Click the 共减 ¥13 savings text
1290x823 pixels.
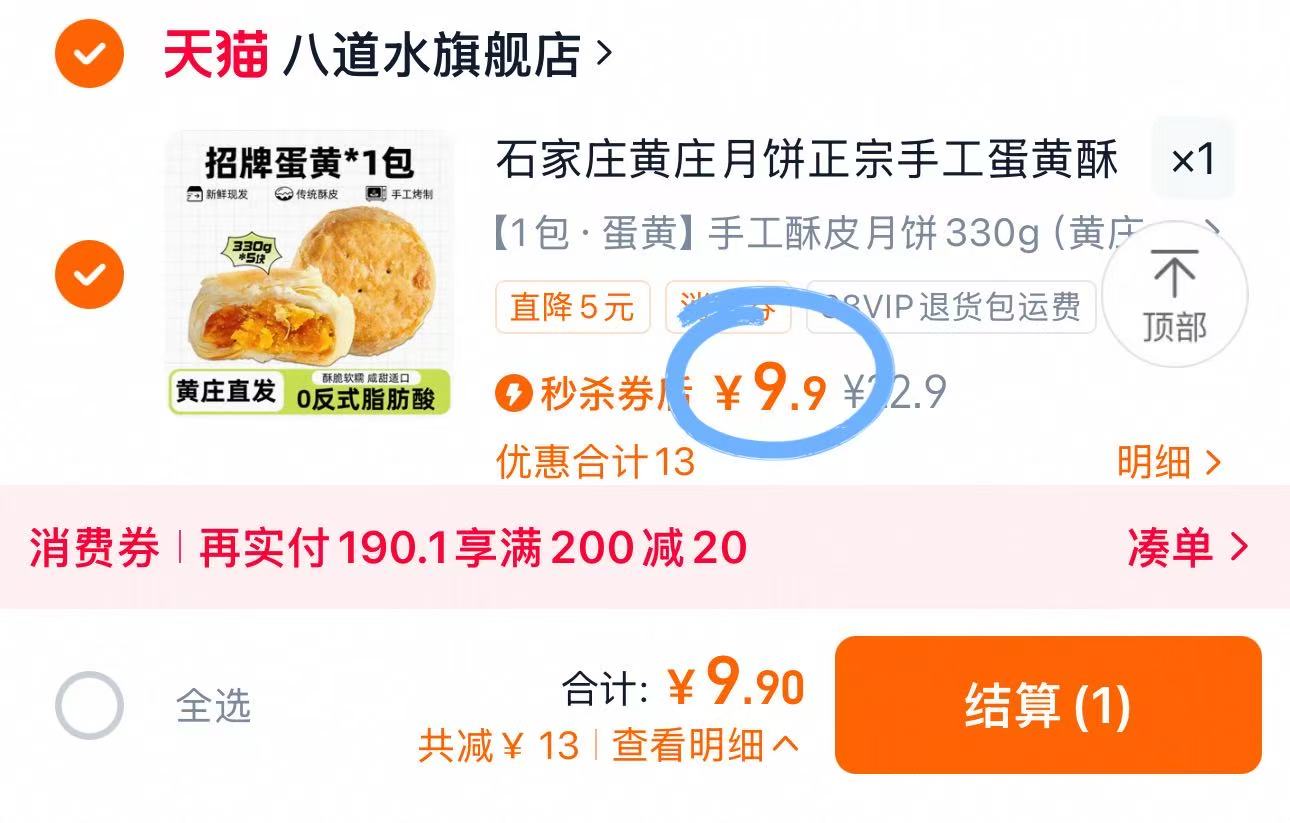pos(499,745)
